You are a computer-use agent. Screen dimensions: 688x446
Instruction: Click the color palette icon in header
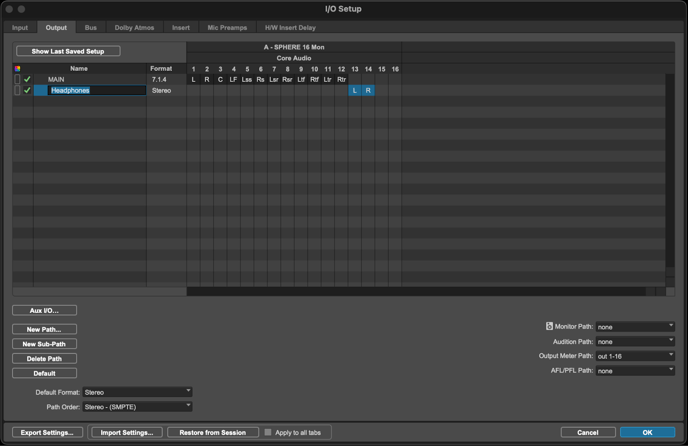click(17, 69)
